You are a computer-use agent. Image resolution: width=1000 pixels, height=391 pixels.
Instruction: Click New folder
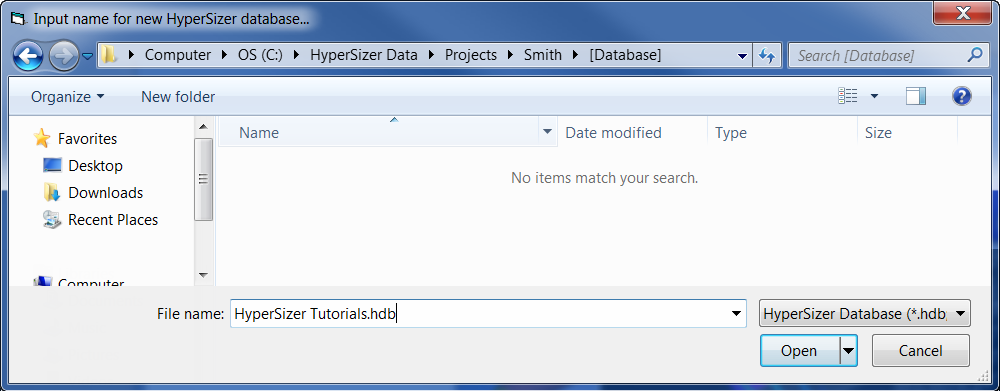(x=178, y=97)
